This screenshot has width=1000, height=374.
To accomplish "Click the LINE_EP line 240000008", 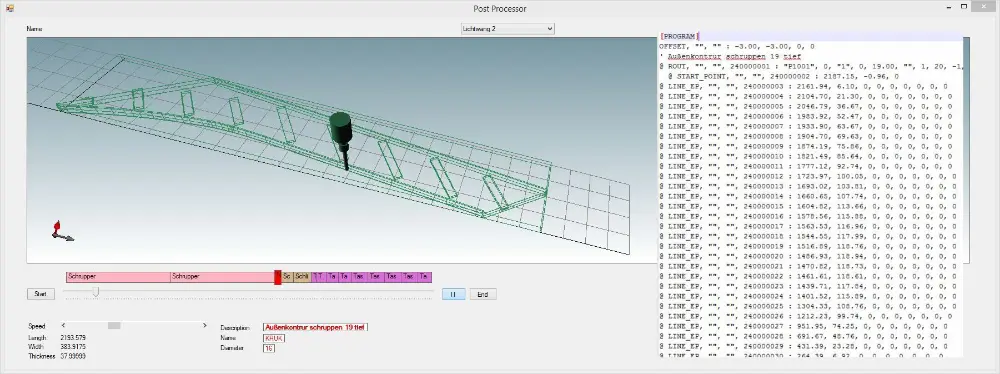I will pyautogui.click(x=806, y=136).
